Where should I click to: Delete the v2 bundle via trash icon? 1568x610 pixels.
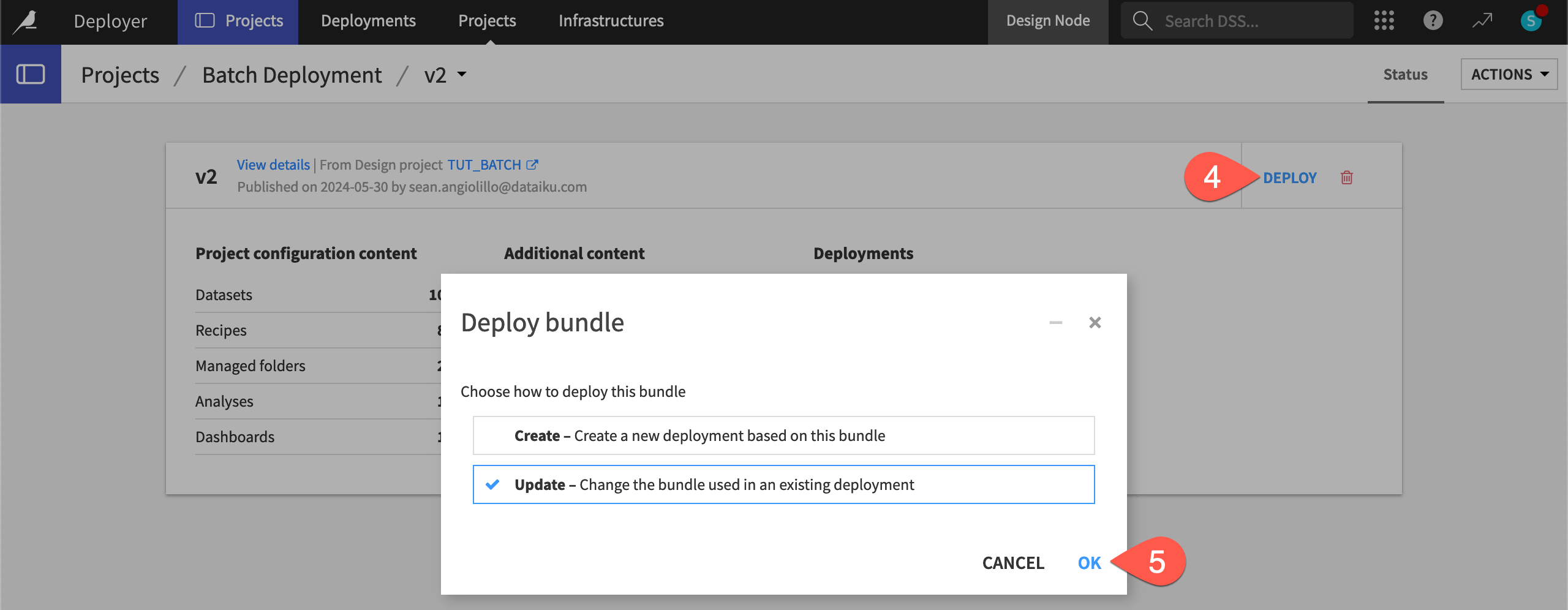click(1346, 178)
